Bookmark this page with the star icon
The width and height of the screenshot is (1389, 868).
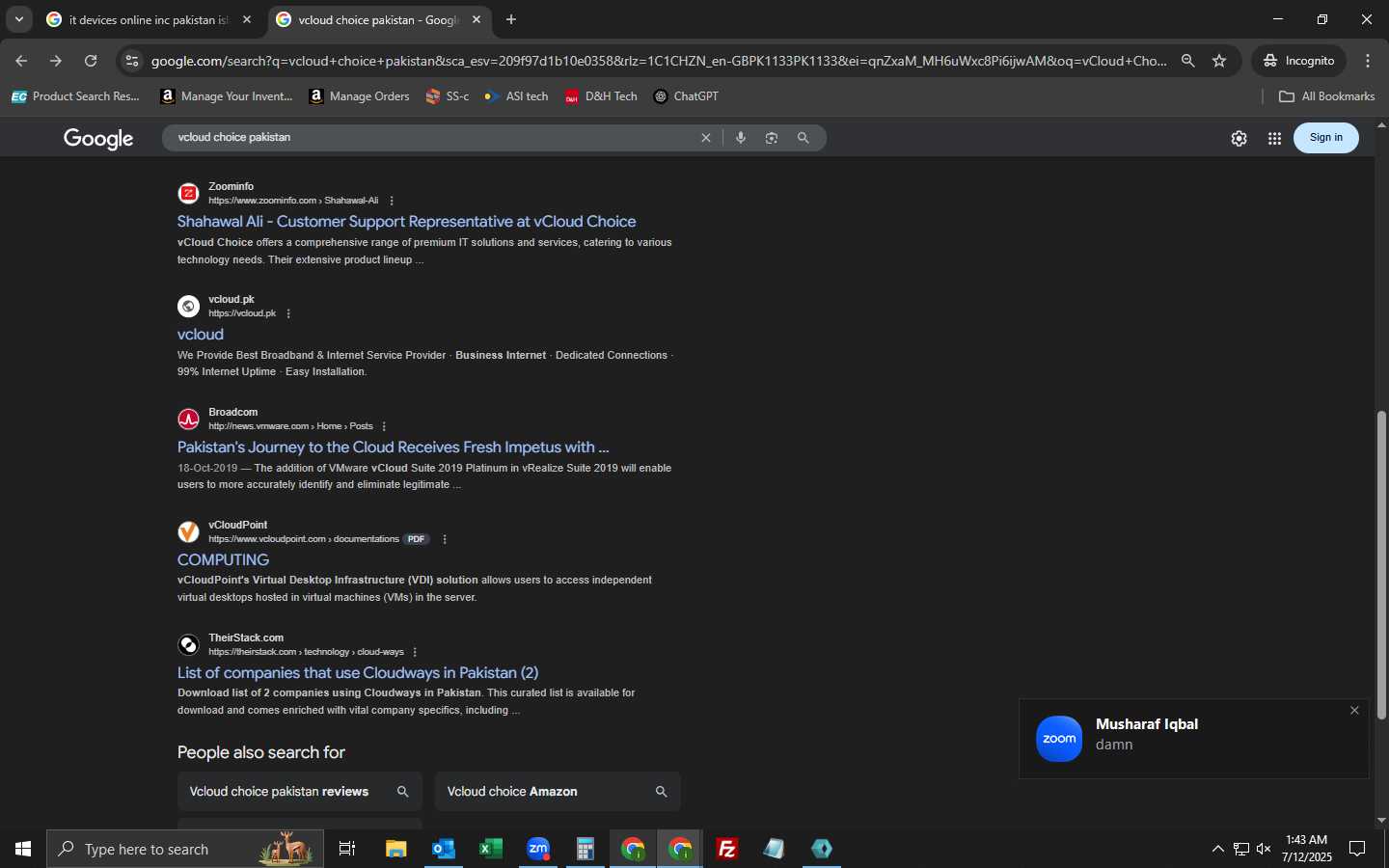pos(1219,61)
